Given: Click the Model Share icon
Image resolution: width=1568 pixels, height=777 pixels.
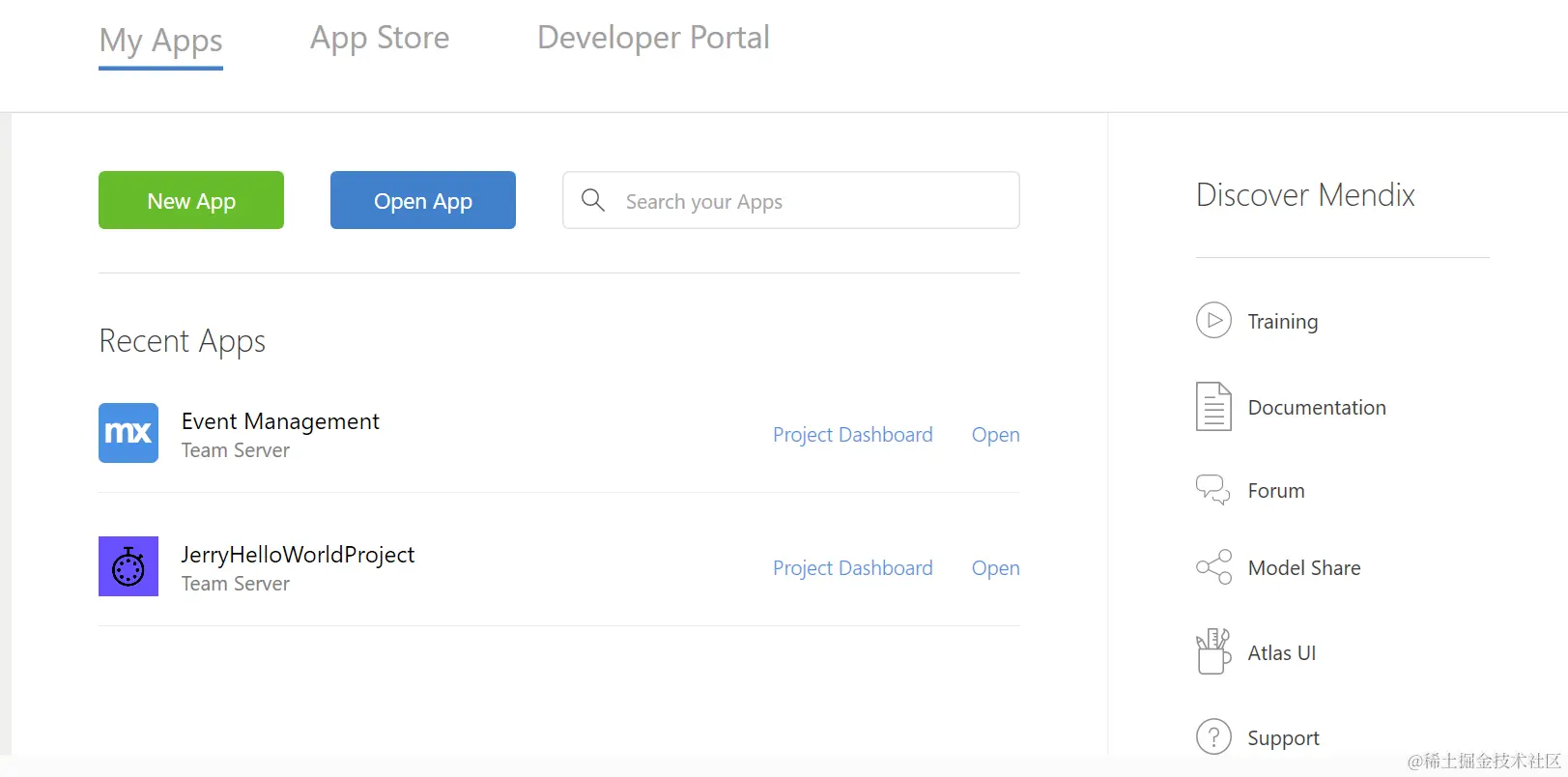Looking at the screenshot, I should 1213,567.
